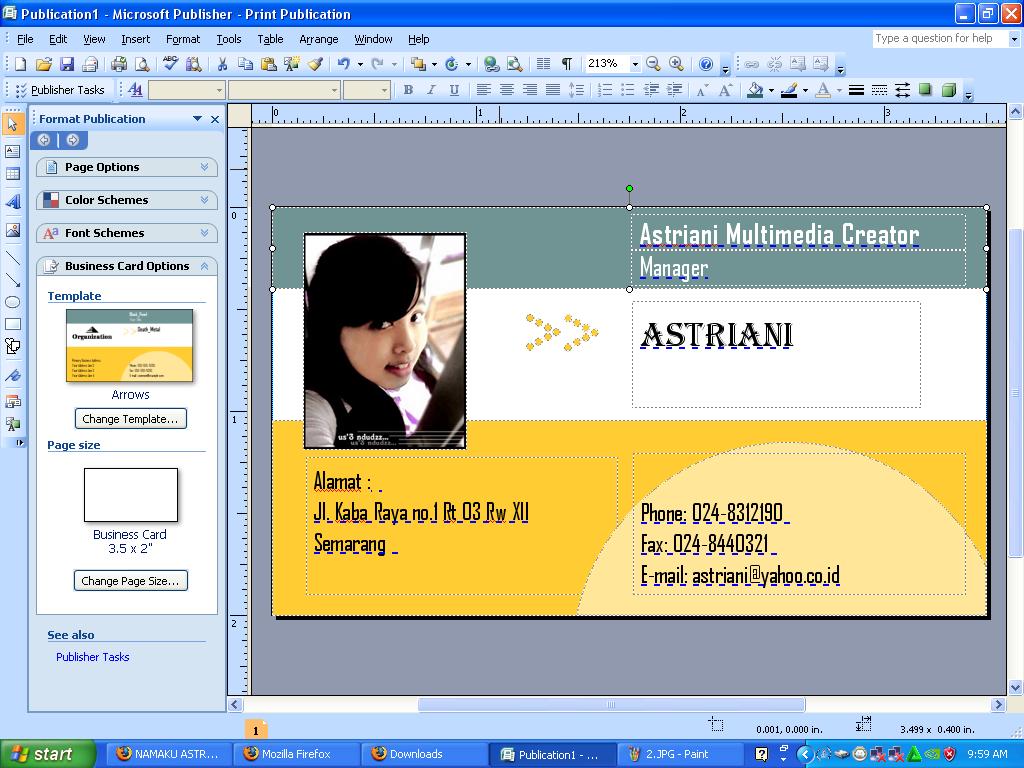This screenshot has height=768, width=1024.
Task: Expand the Color Schemes section
Action: point(127,200)
